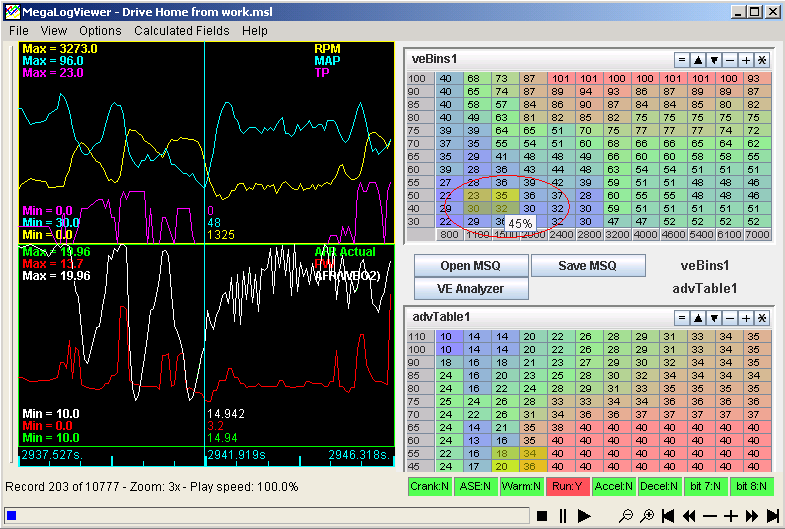Click the equals icon in veBins1 toolbar
The height and width of the screenshot is (529, 785).
coord(681,60)
